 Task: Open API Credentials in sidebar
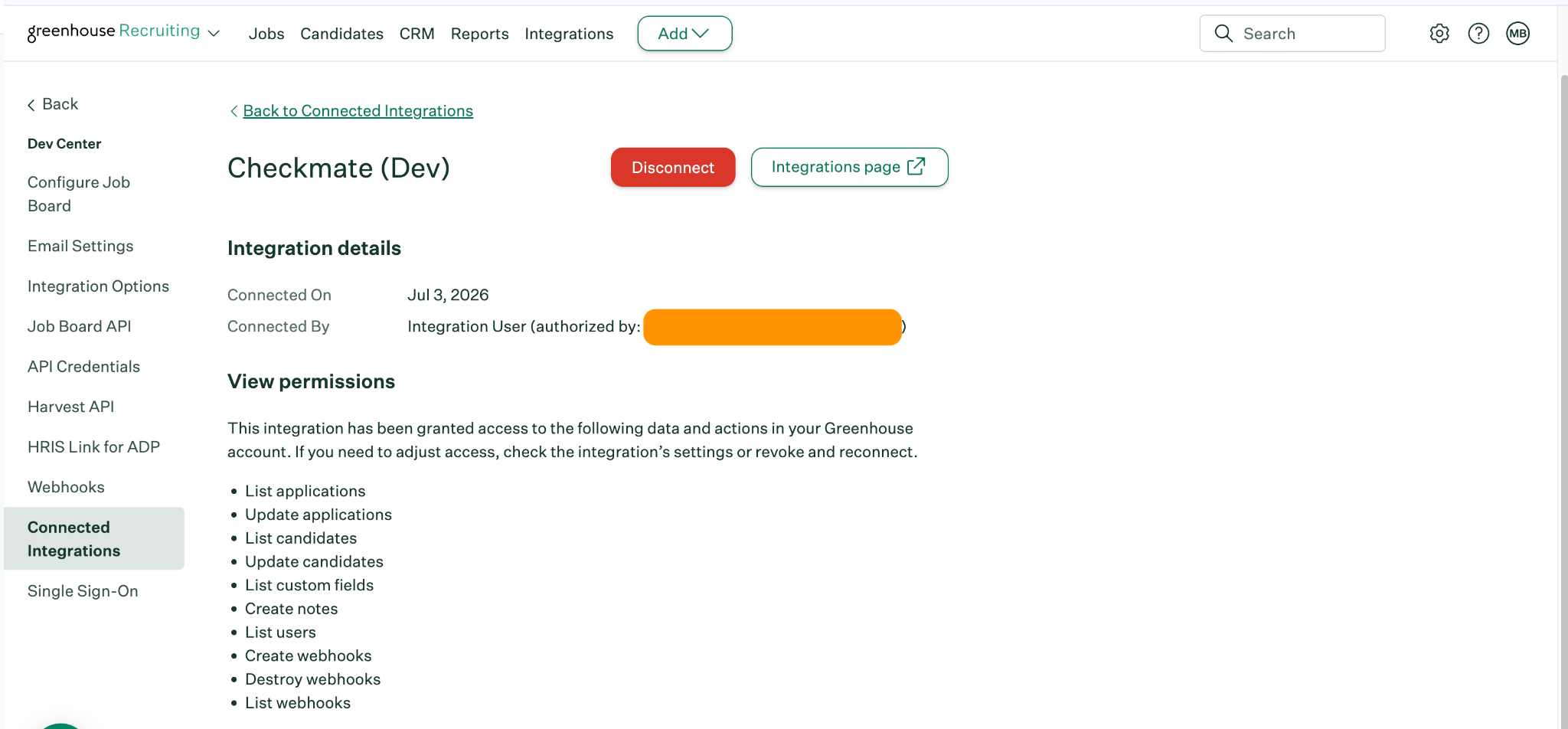pos(83,367)
